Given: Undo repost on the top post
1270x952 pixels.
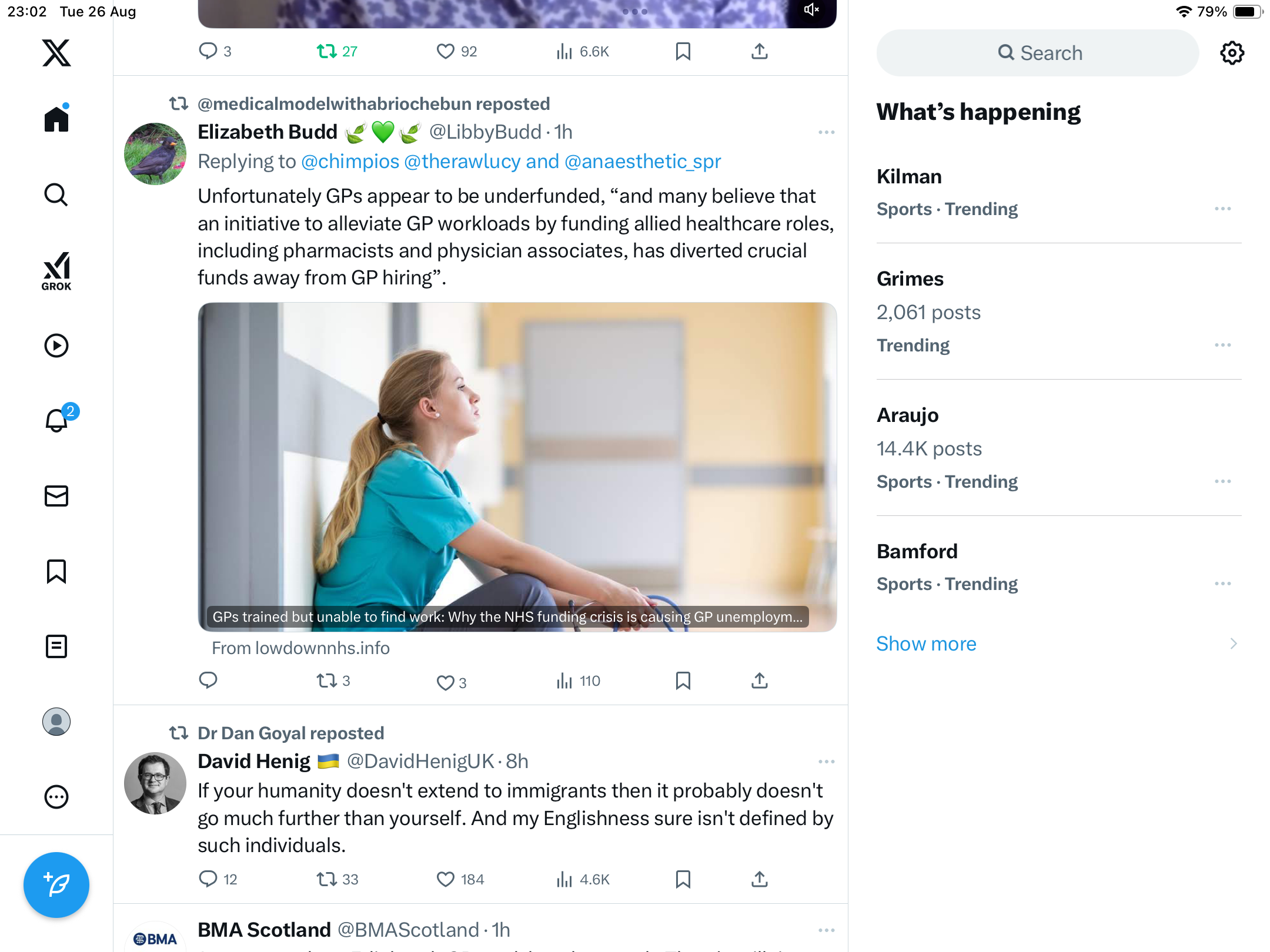Looking at the screenshot, I should [327, 52].
